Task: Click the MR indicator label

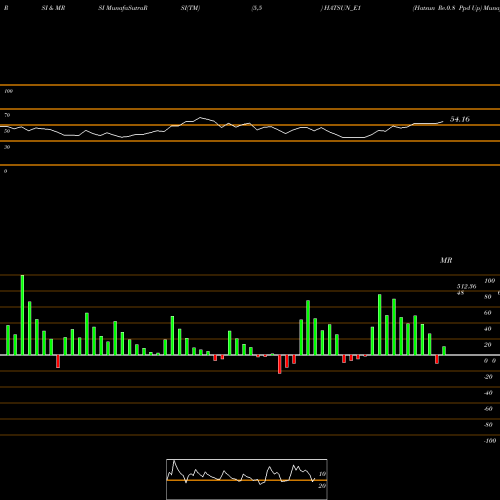Action: click(446, 260)
